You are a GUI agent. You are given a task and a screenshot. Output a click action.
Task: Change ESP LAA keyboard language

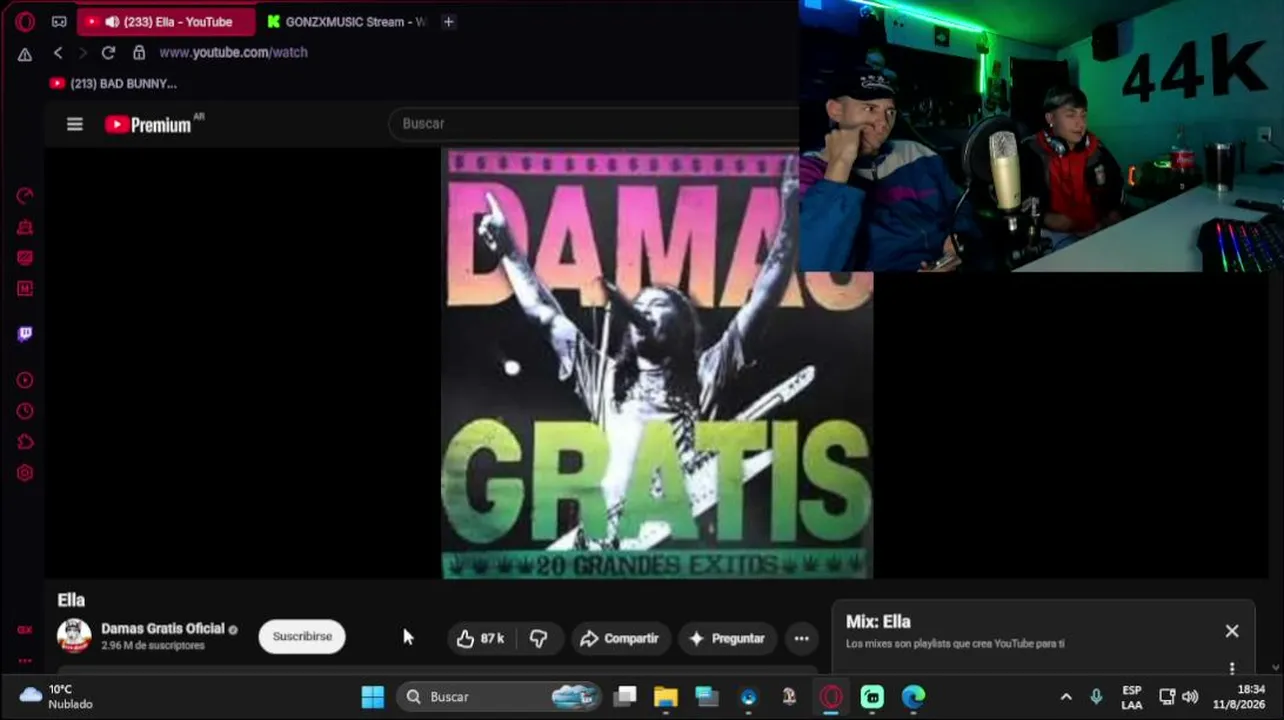tap(1132, 697)
